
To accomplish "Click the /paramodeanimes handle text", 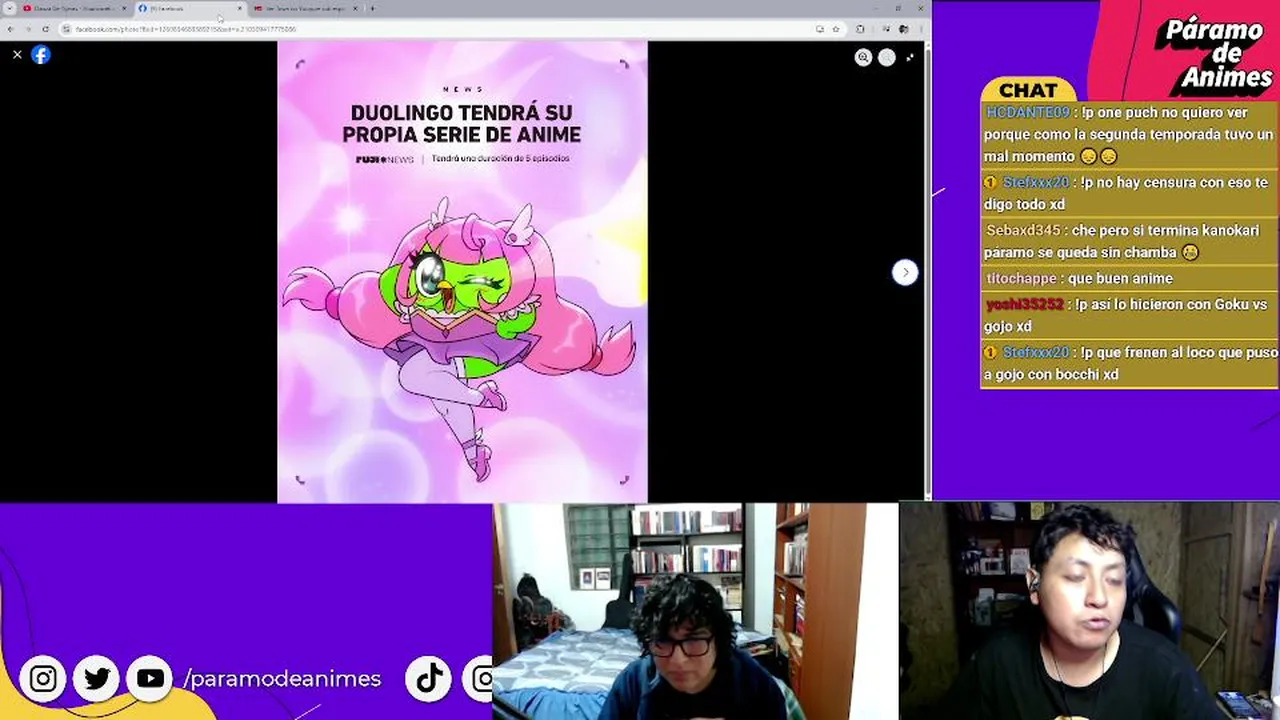I will pos(282,679).
